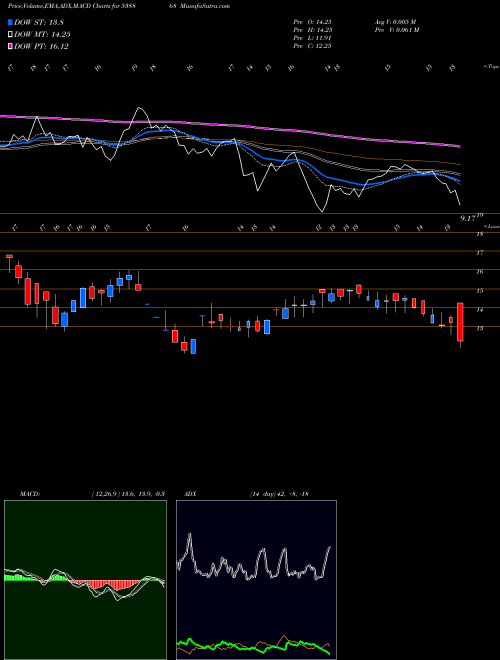Click the 'Pre O: 14.25' open value
This screenshot has height=660, width=500.
pyautogui.click(x=312, y=22)
